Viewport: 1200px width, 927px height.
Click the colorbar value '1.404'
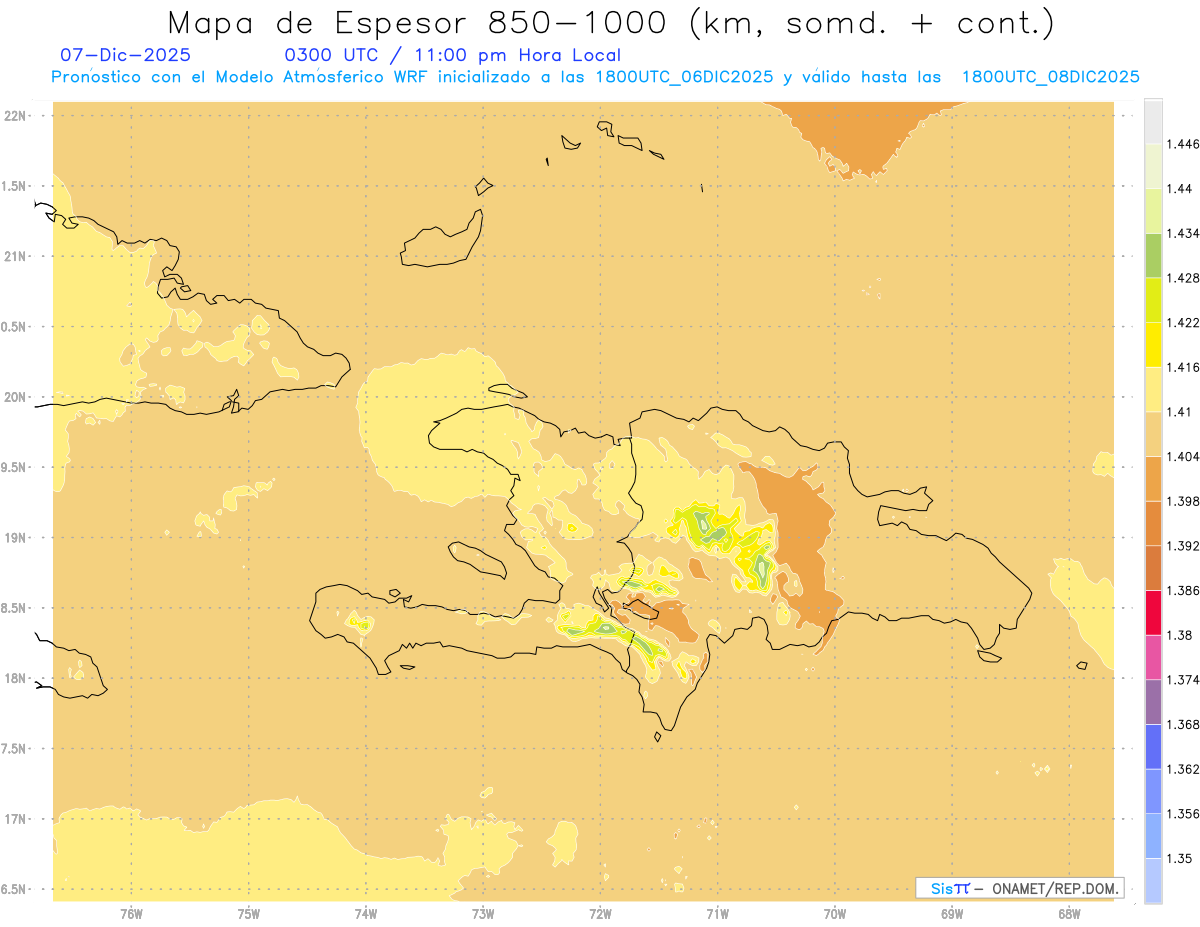pos(1182,456)
